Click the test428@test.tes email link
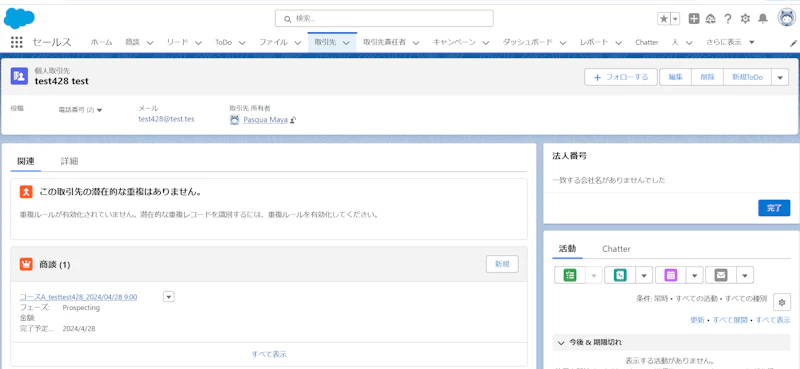The width and height of the screenshot is (800, 369). [166, 119]
